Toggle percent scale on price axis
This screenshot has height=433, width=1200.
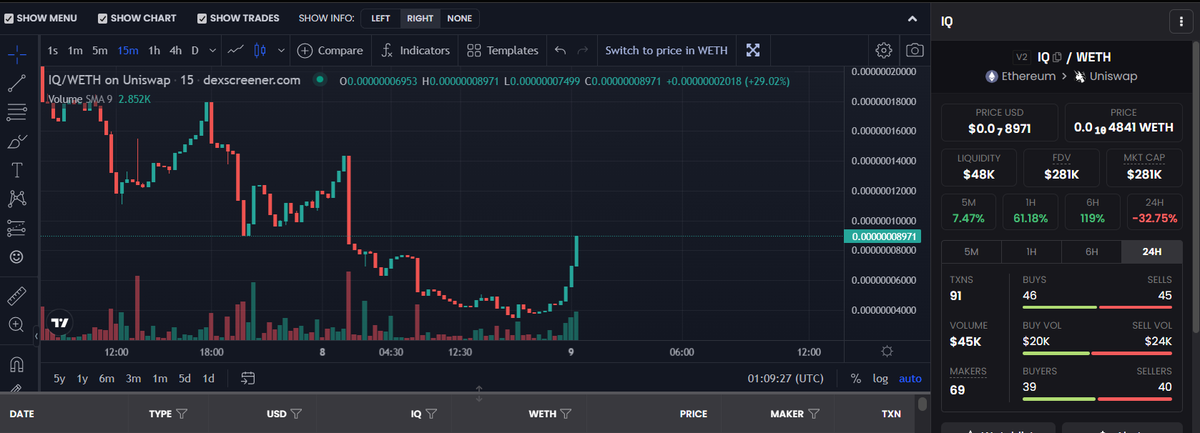[856, 378]
